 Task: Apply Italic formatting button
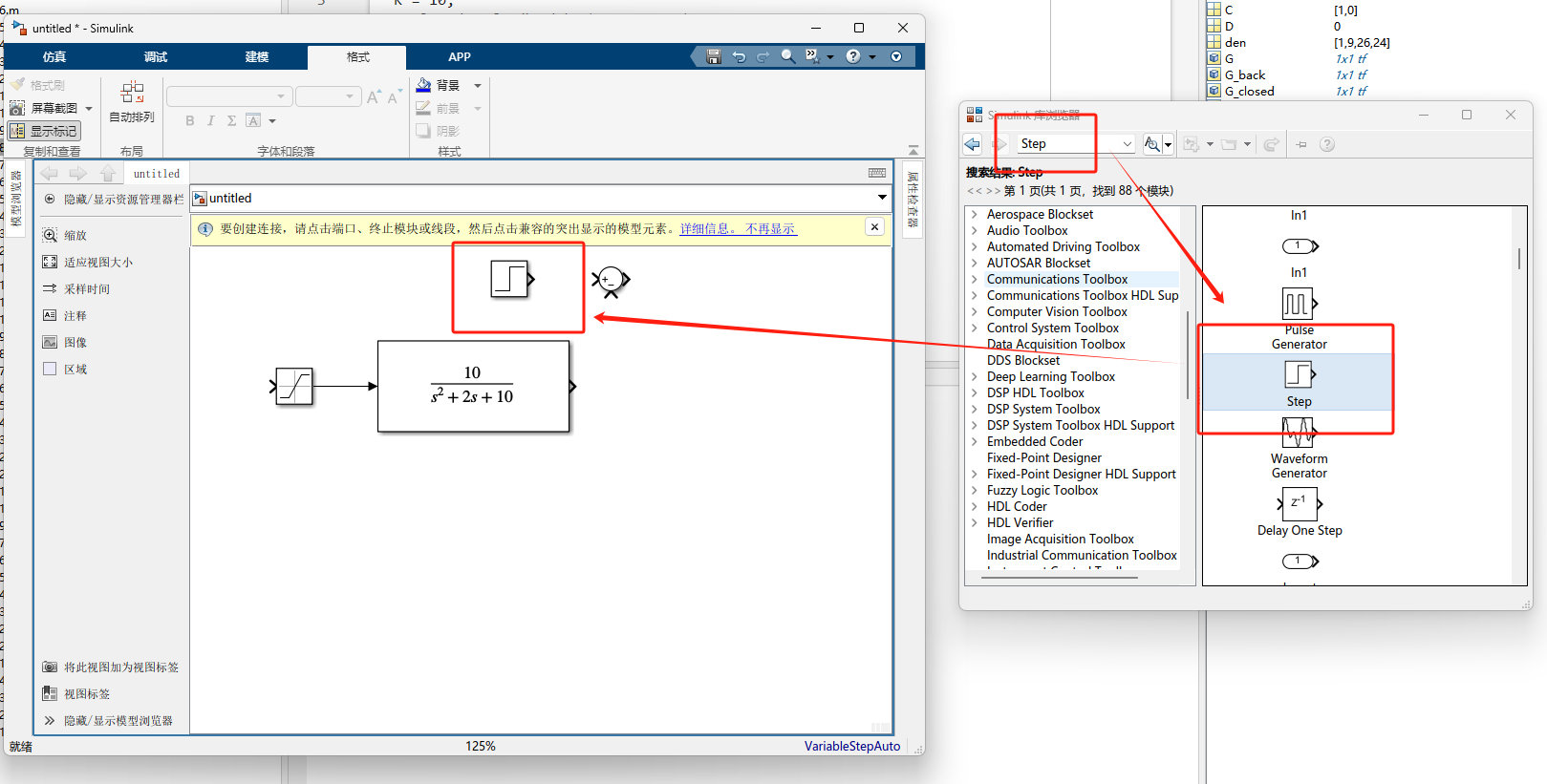pyautogui.click(x=210, y=120)
